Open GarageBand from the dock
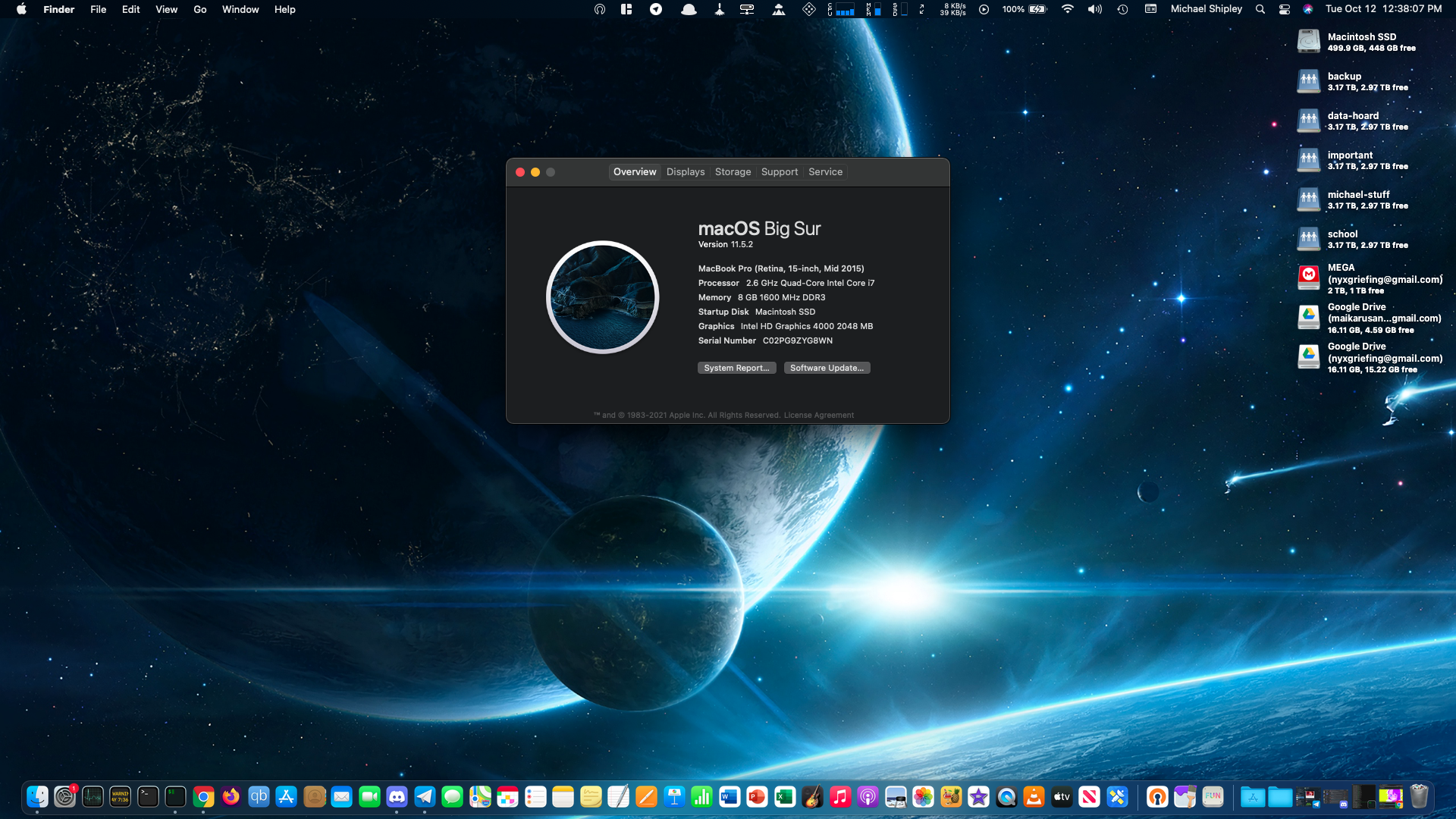Viewport: 1456px width, 819px height. coord(812,796)
